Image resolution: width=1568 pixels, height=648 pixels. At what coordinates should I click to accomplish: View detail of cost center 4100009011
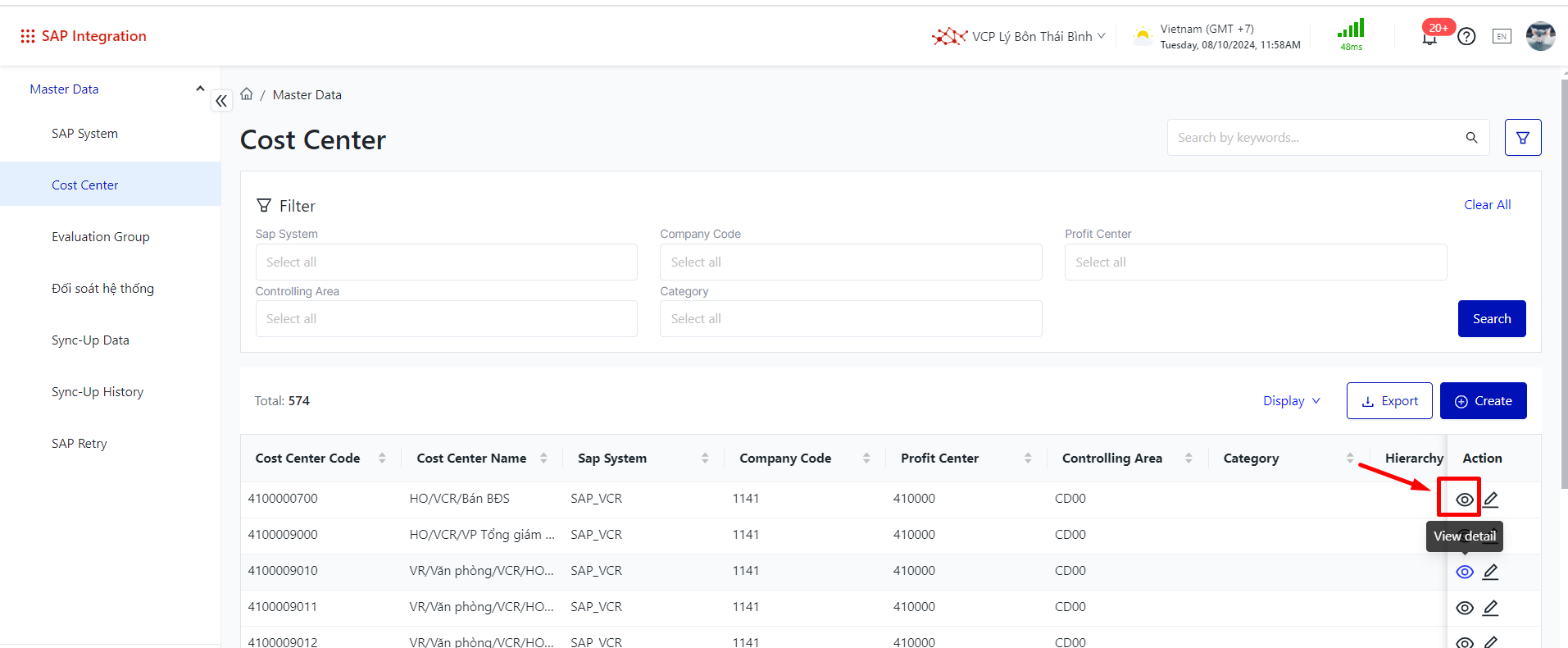pos(1464,608)
